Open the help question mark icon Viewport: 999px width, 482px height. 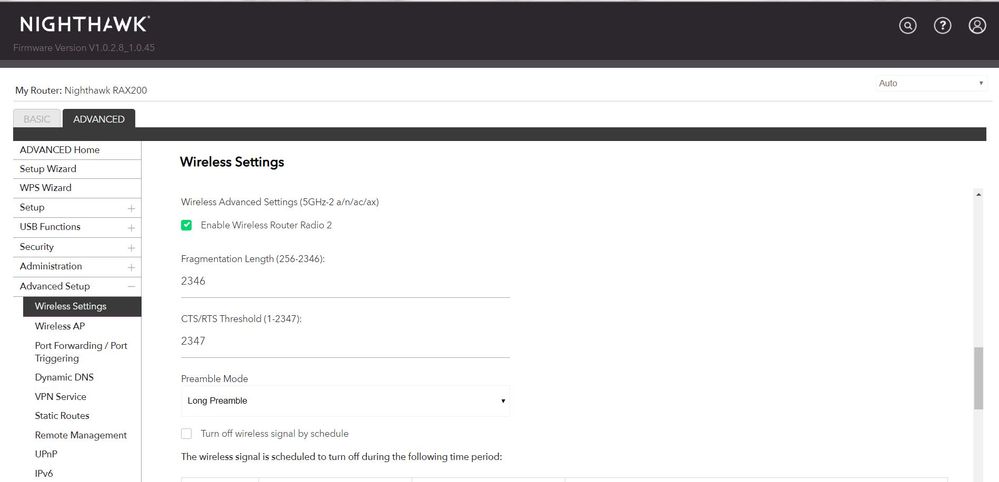click(x=942, y=26)
